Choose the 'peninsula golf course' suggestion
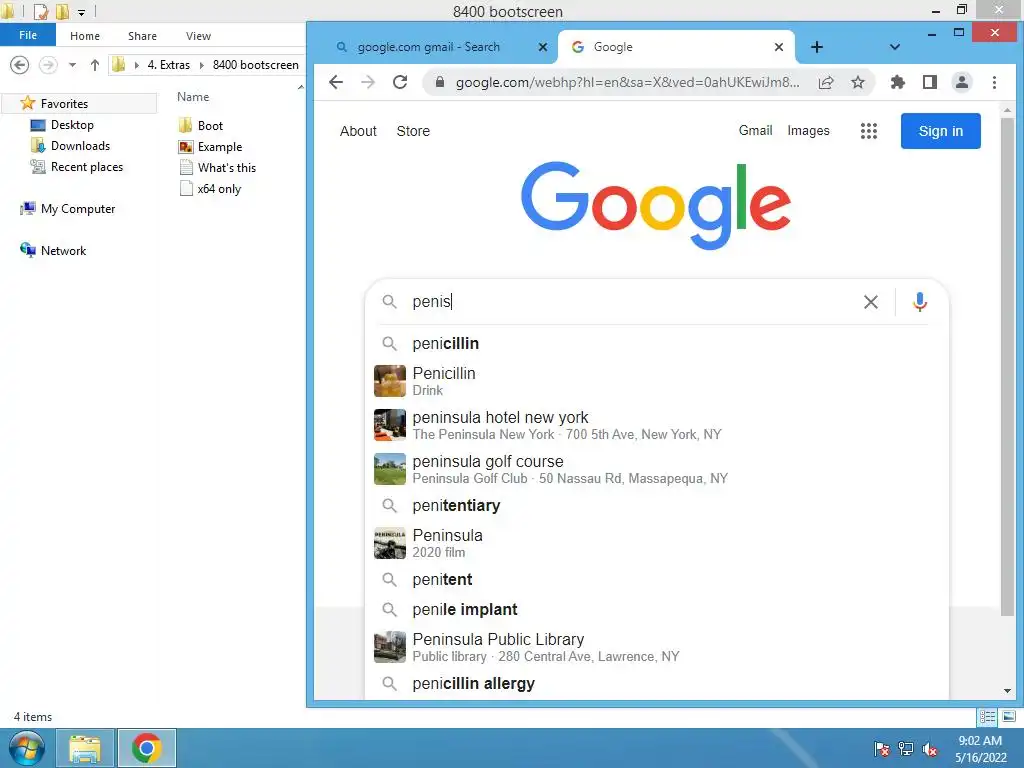The width and height of the screenshot is (1024, 768). coord(656,469)
